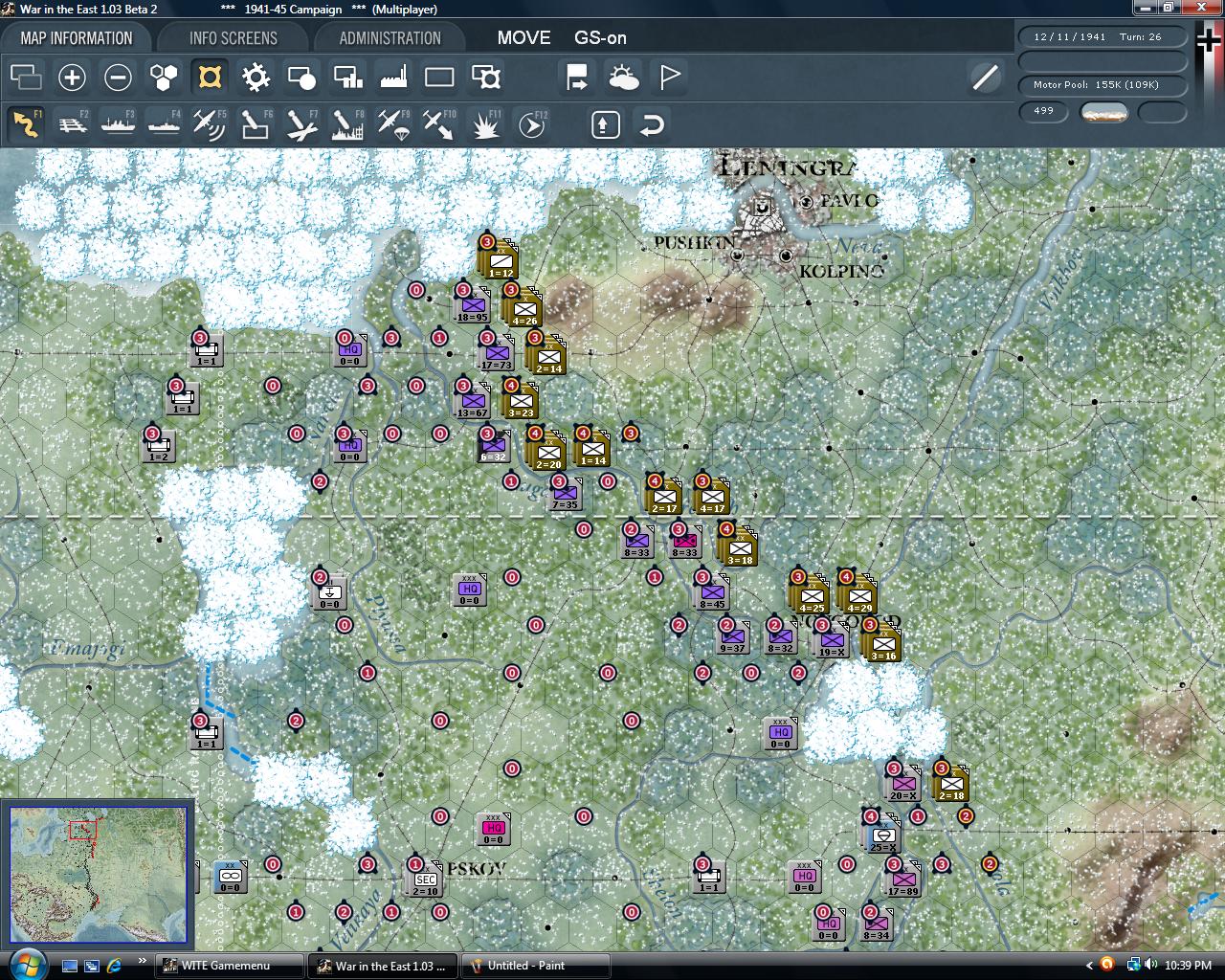
Task: End the turn with the up arrow icon
Action: pyautogui.click(x=604, y=124)
